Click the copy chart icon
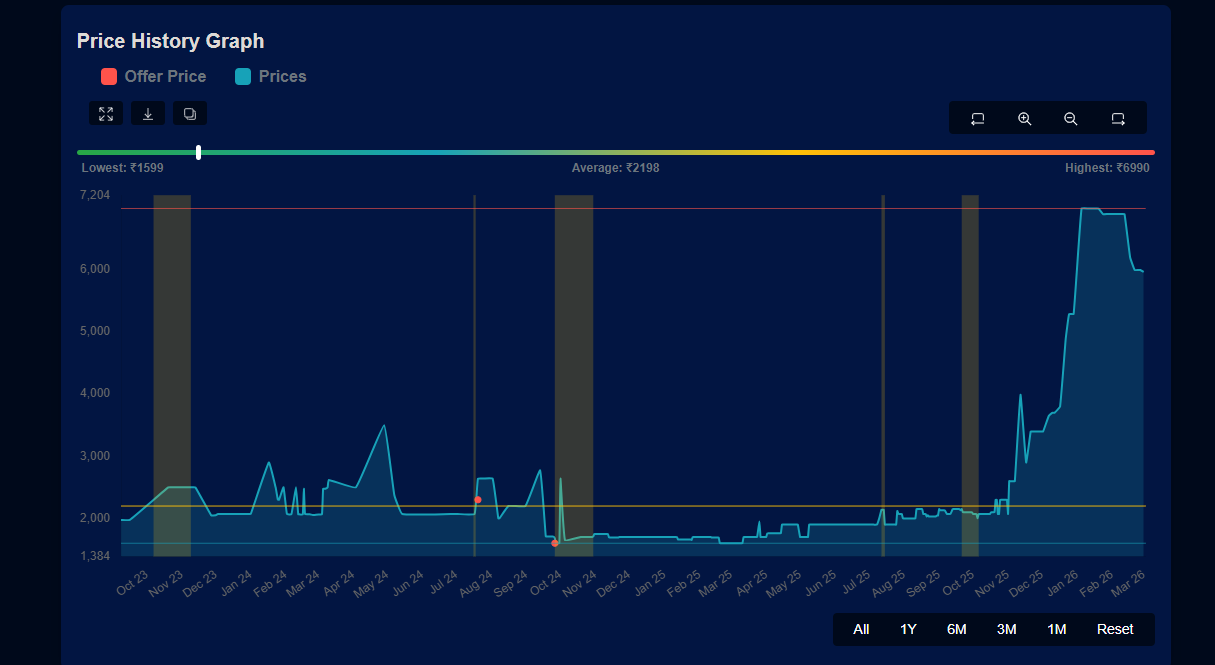The width and height of the screenshot is (1215, 665). click(x=190, y=113)
